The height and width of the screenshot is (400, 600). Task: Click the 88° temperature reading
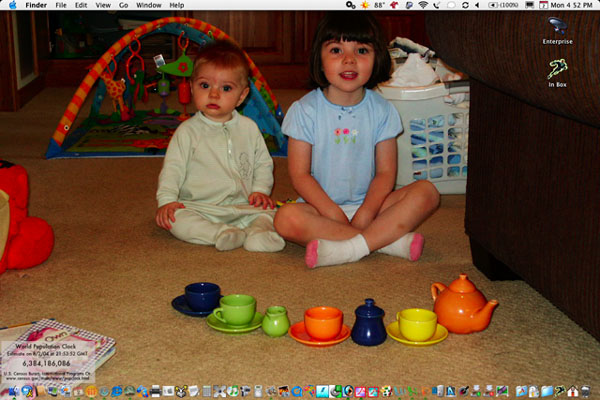pyautogui.click(x=379, y=5)
